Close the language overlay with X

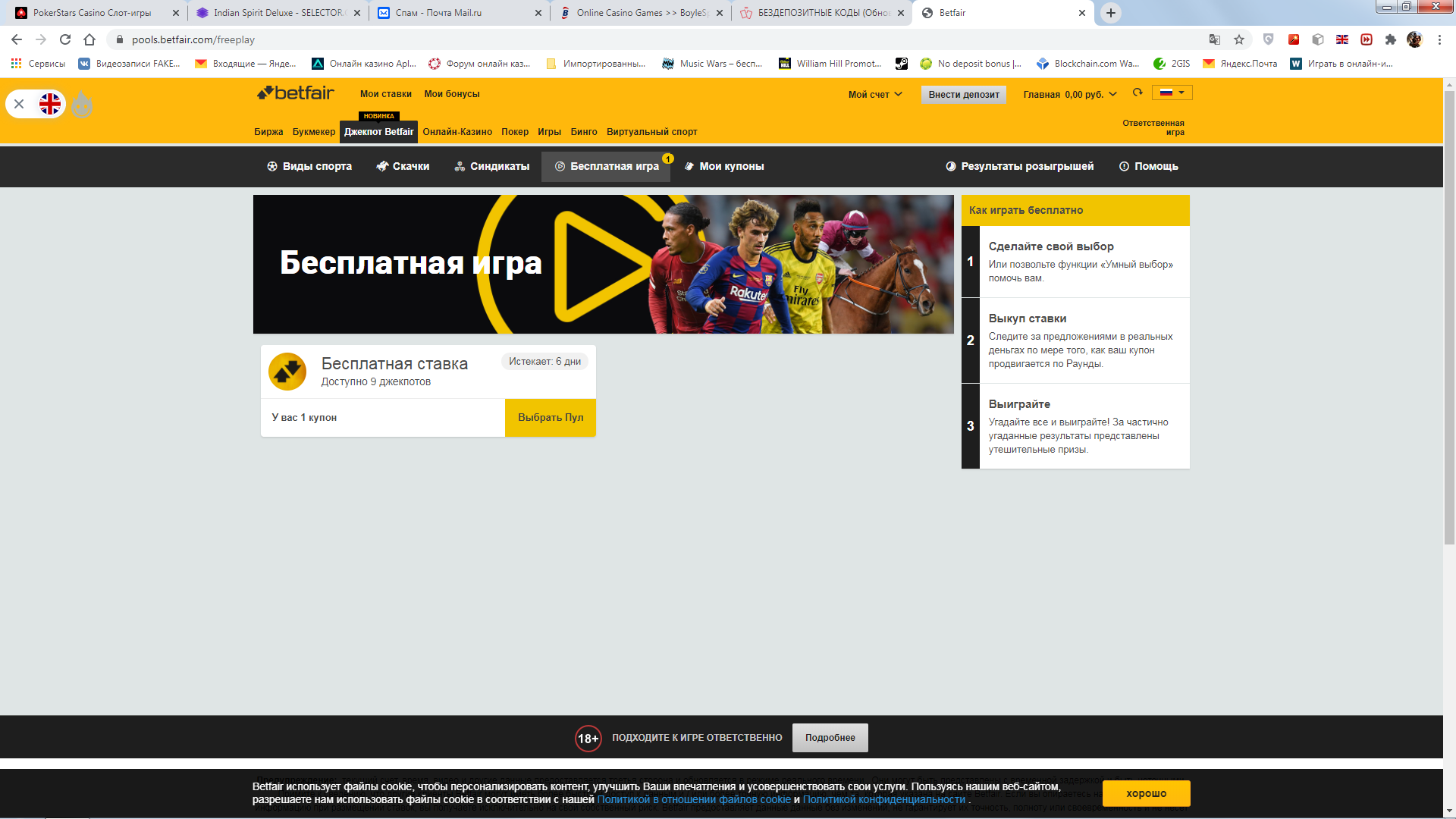pyautogui.click(x=19, y=104)
